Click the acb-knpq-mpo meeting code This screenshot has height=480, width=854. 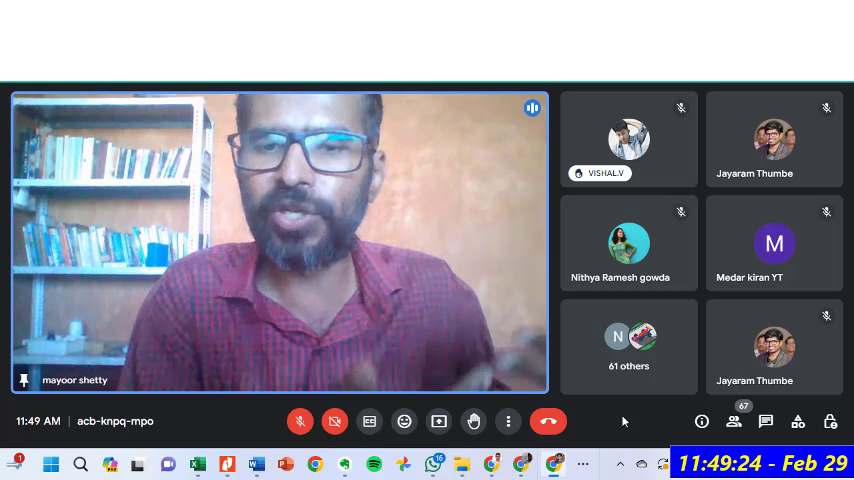(x=115, y=421)
